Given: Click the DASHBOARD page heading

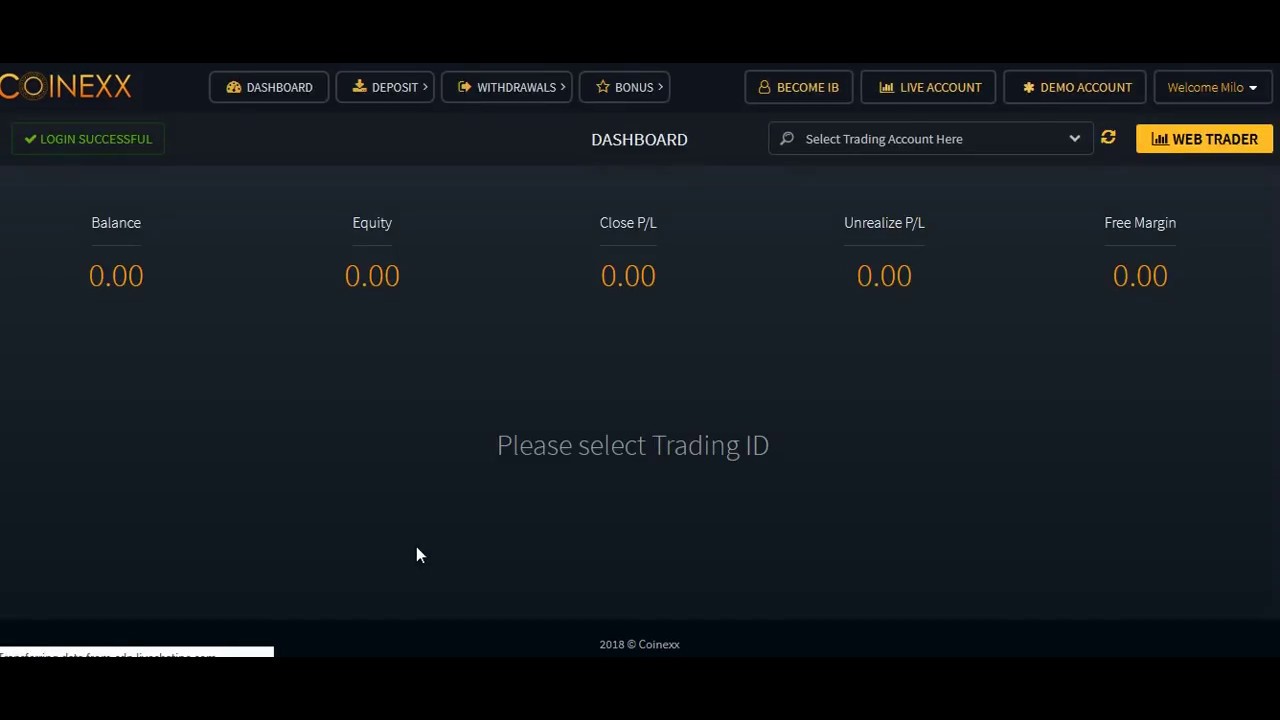Looking at the screenshot, I should [x=639, y=139].
